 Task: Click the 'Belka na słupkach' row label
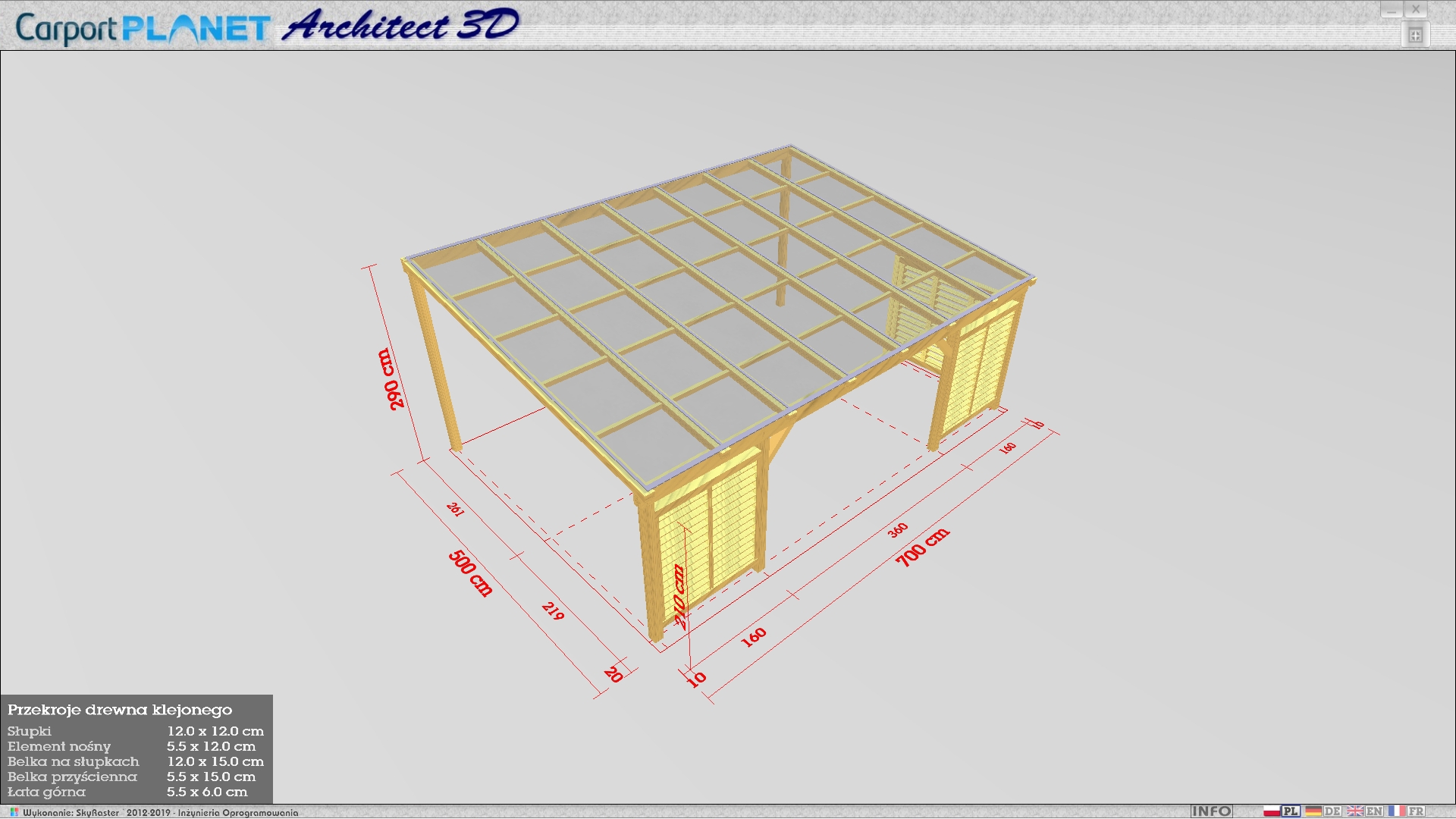click(x=74, y=762)
